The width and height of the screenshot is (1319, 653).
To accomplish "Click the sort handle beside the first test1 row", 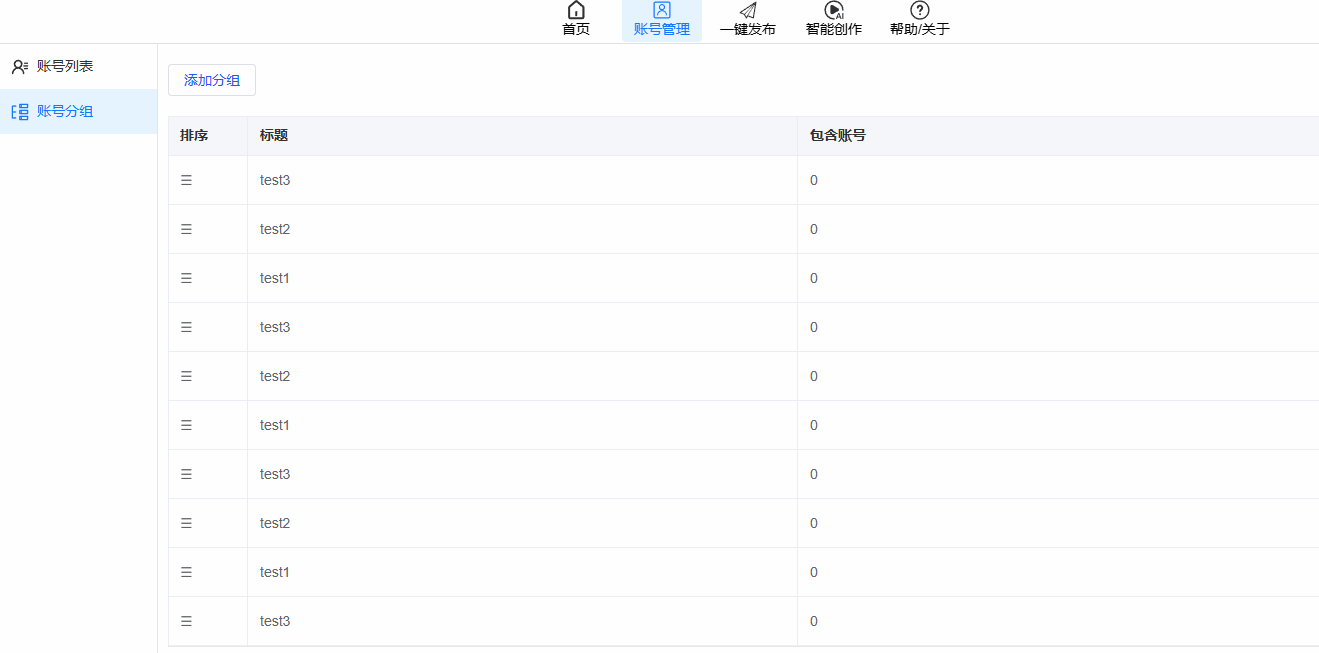I will tap(186, 278).
